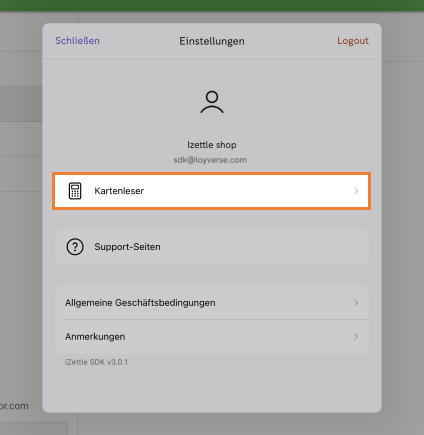Click the sdk@loyverse.com email address
The image size is (424, 435).
(x=210, y=160)
